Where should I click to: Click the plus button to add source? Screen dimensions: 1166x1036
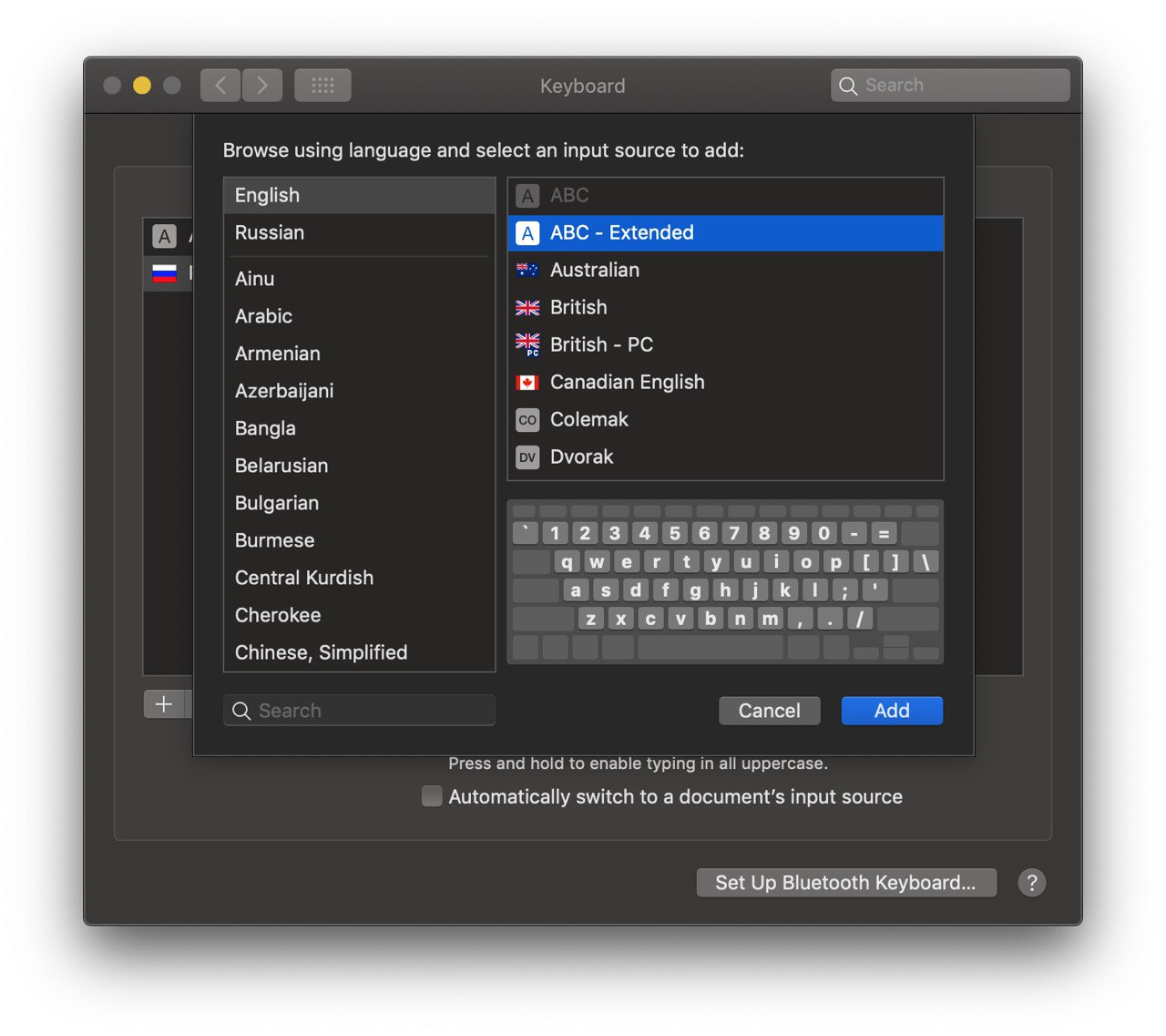coord(164,704)
